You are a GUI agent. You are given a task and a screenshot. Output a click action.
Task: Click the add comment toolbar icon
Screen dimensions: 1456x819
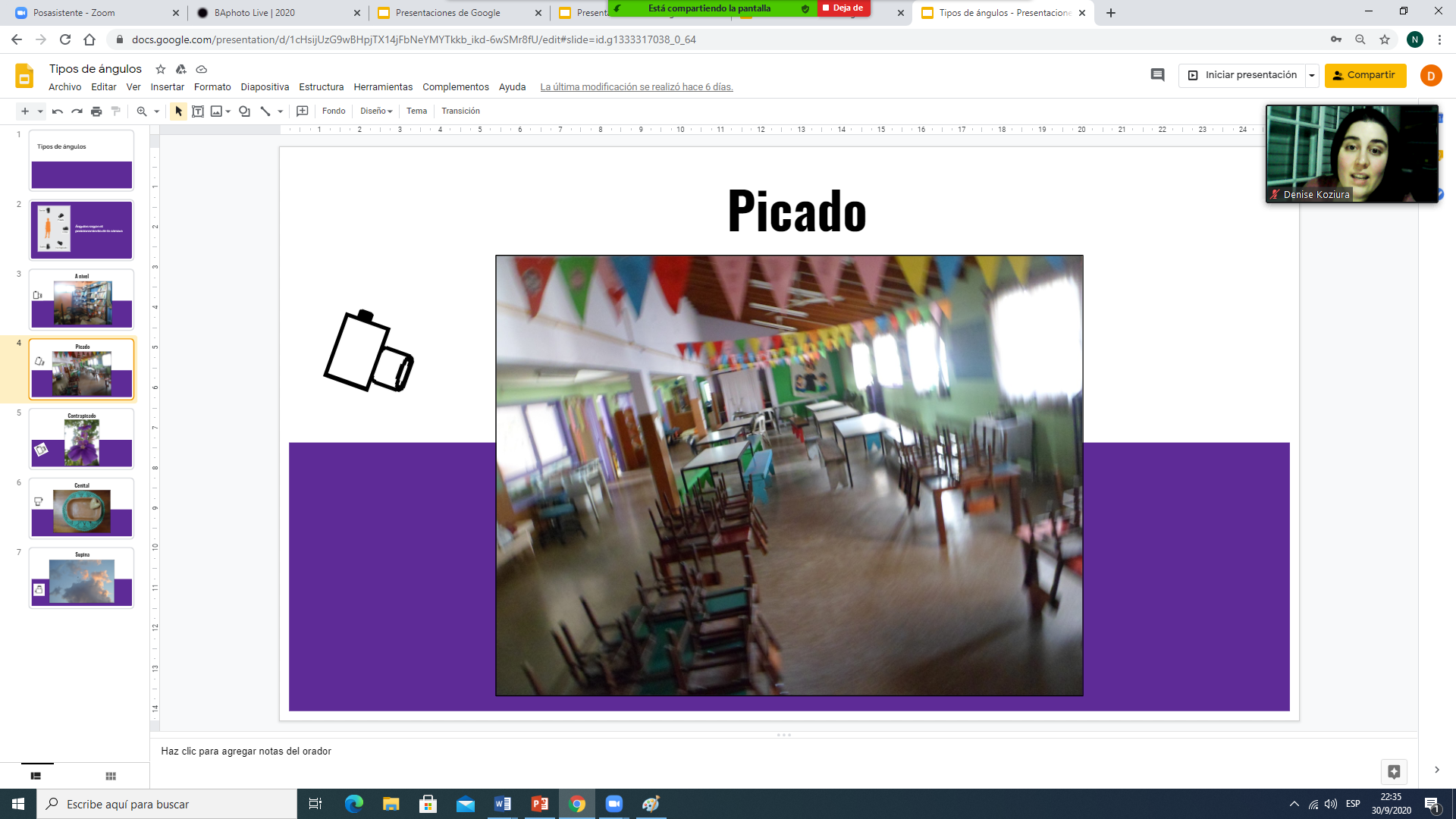tap(302, 111)
